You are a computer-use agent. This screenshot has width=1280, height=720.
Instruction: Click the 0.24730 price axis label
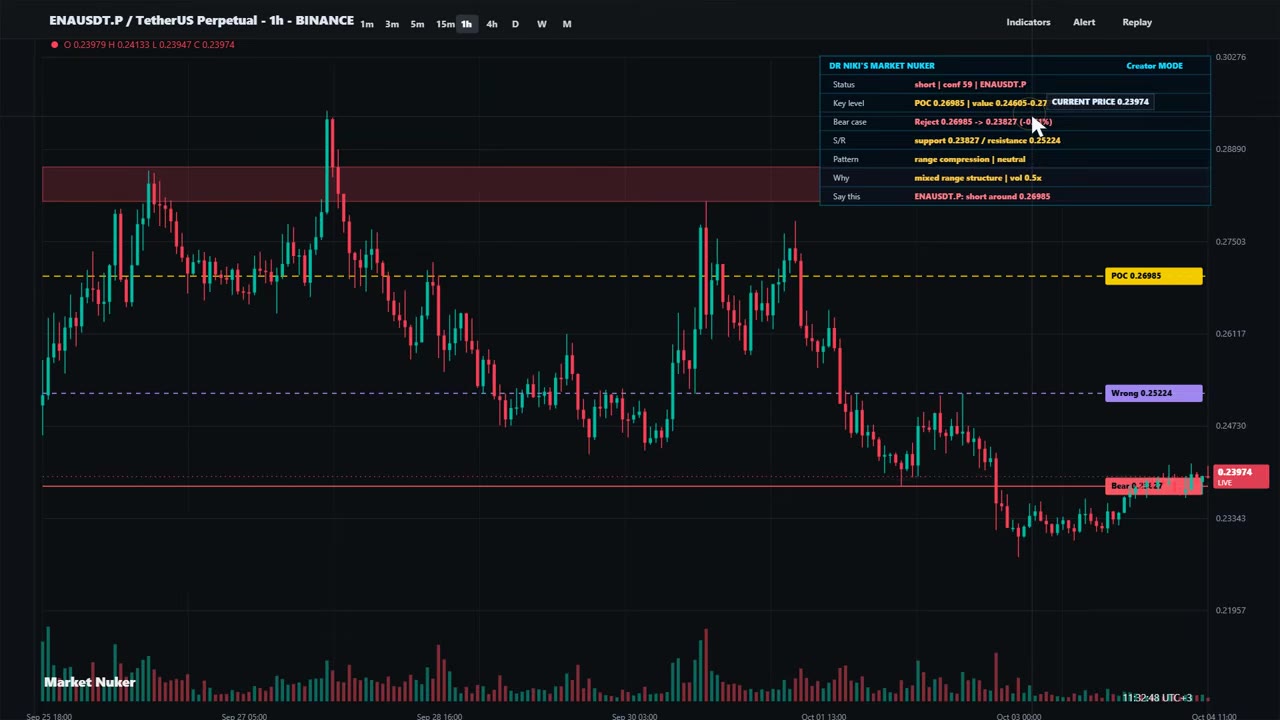tap(1231, 426)
